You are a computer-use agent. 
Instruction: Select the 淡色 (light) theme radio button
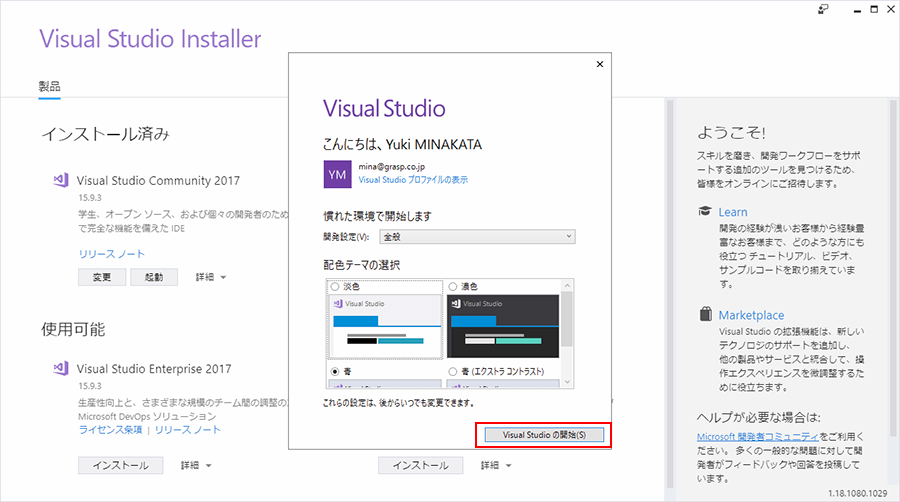[x=335, y=286]
